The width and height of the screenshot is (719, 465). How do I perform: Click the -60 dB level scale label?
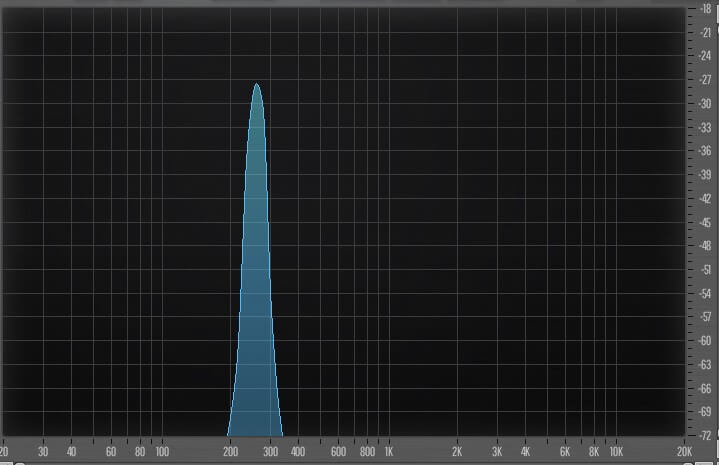(705, 341)
